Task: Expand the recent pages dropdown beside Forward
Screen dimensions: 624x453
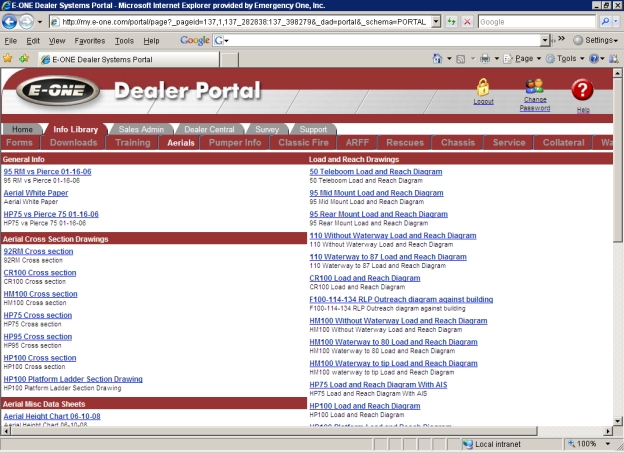Action: pyautogui.click(x=40, y=22)
